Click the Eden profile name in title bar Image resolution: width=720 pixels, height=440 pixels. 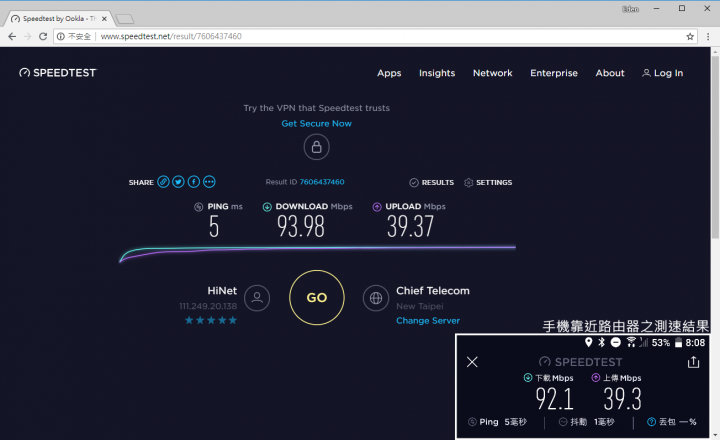point(630,9)
